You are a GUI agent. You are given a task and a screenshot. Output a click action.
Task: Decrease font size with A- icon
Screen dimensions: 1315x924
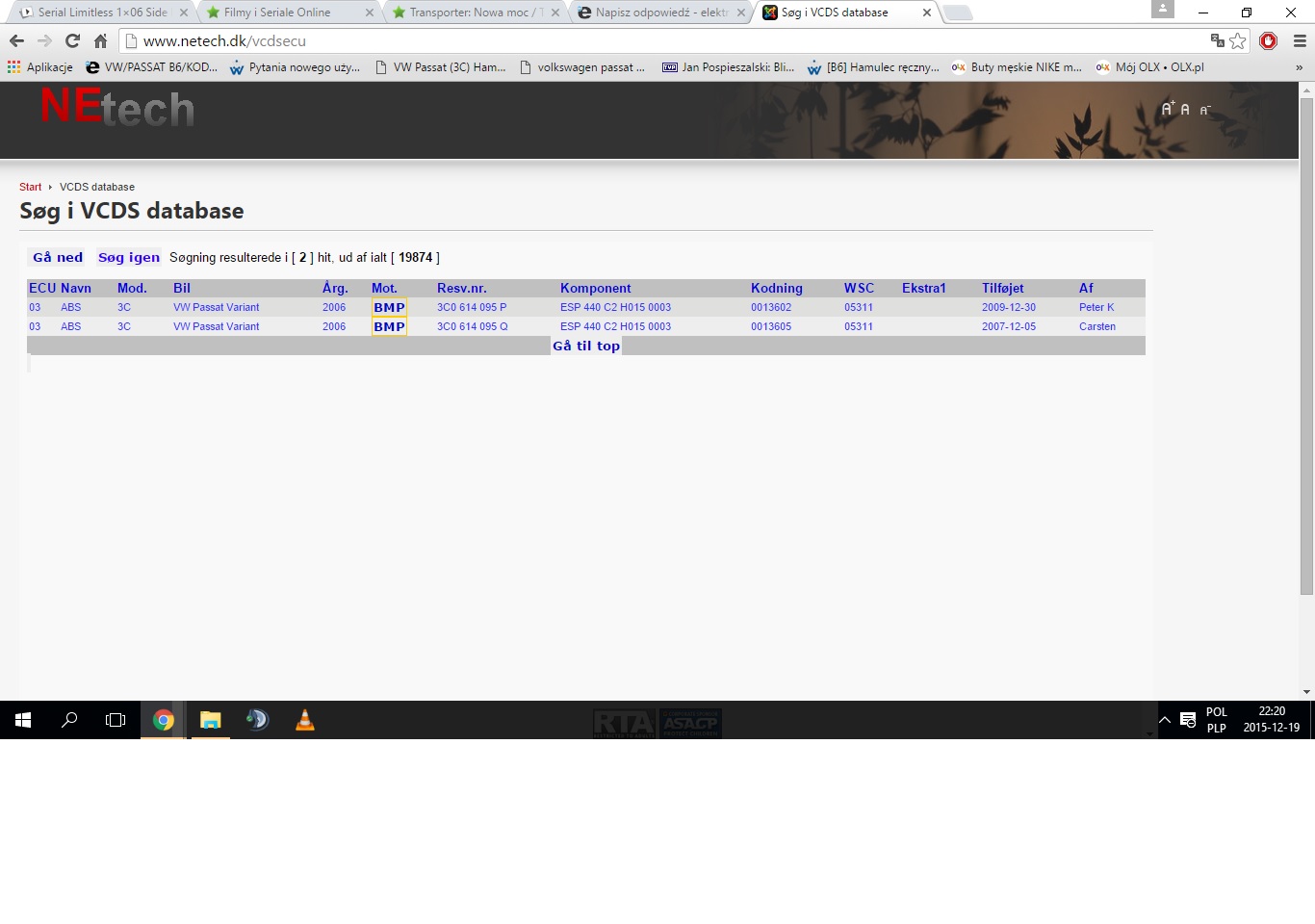tap(1204, 110)
